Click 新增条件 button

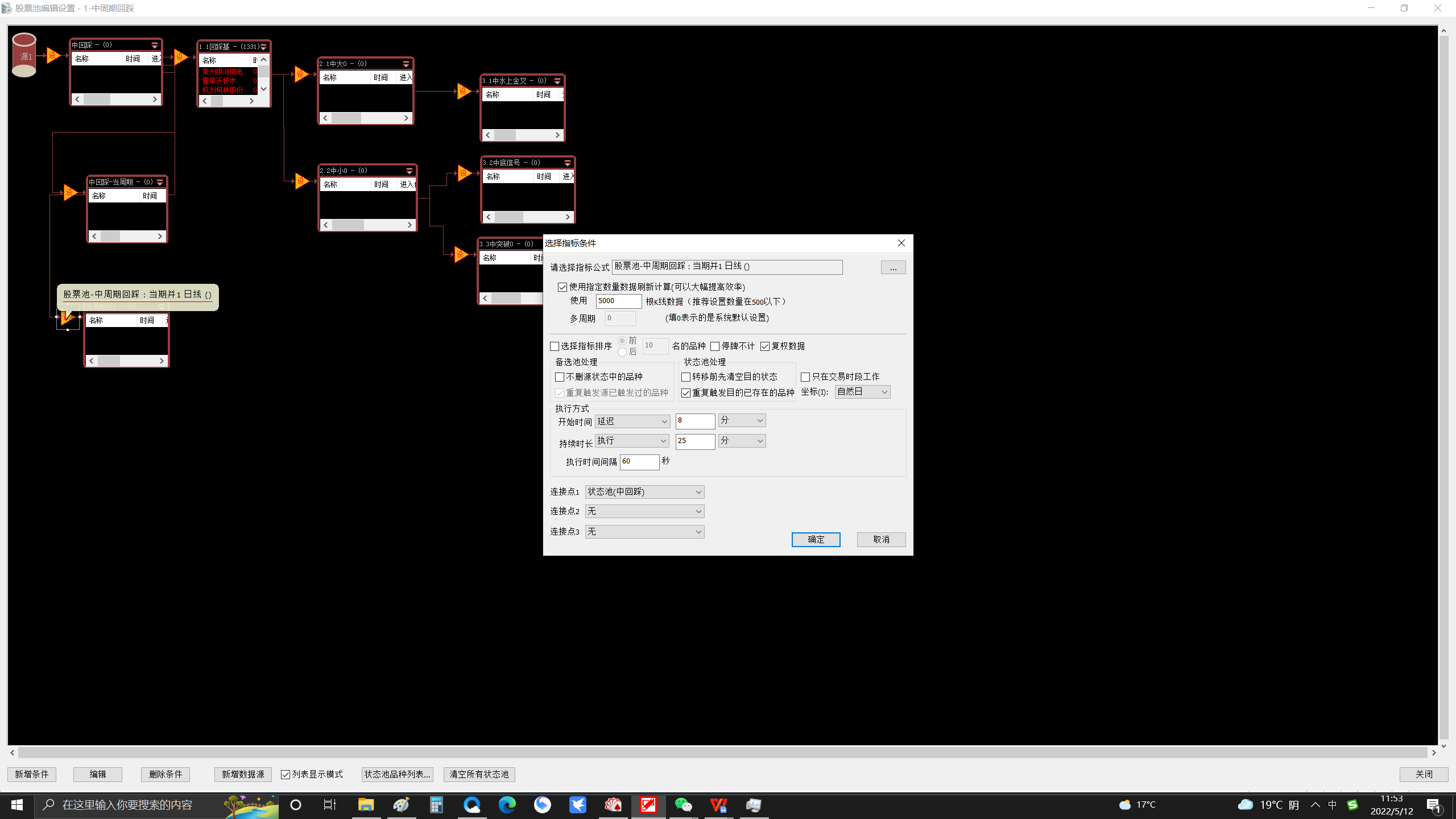pyautogui.click(x=32, y=775)
